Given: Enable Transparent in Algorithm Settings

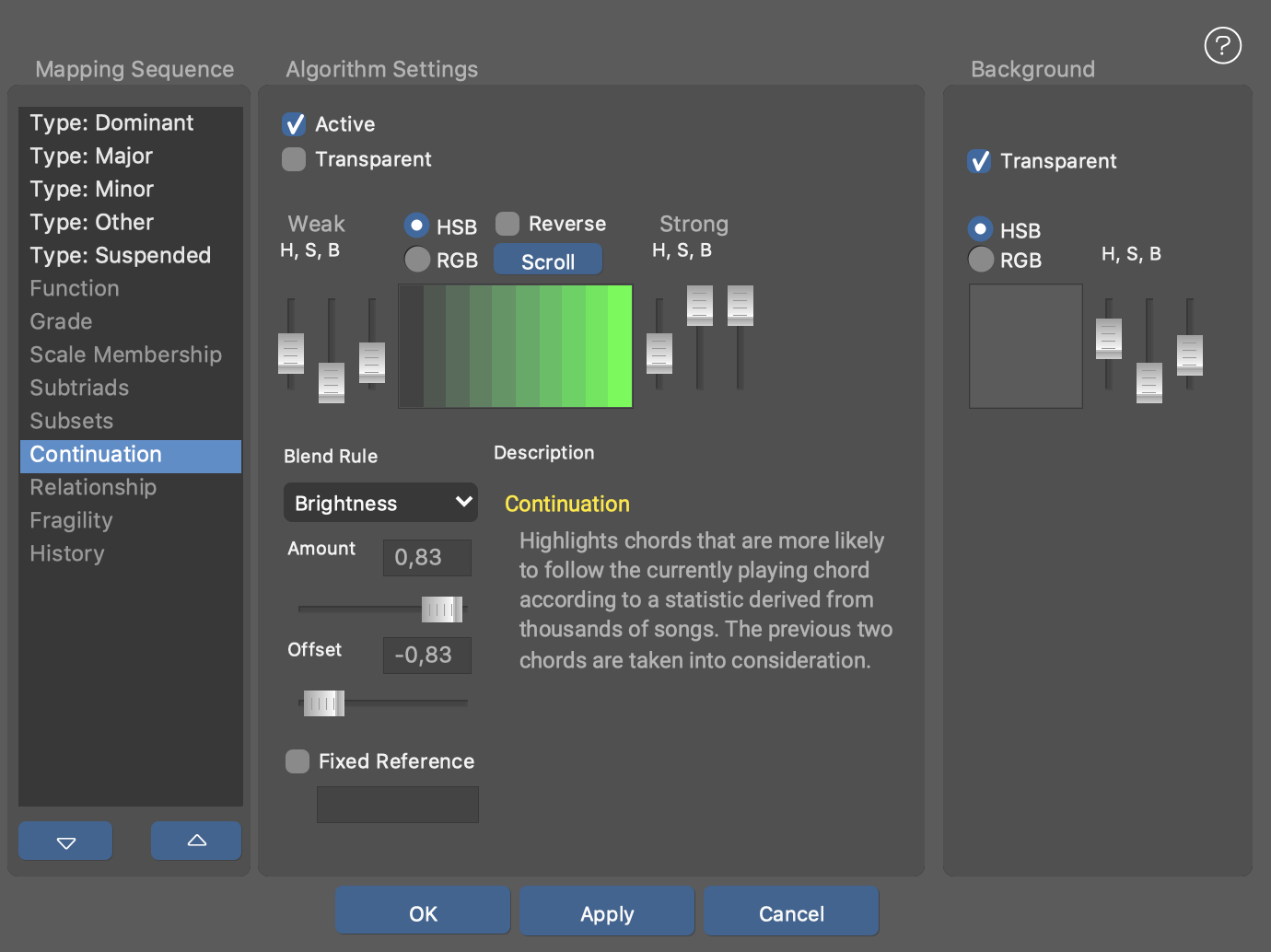Looking at the screenshot, I should coord(294,159).
